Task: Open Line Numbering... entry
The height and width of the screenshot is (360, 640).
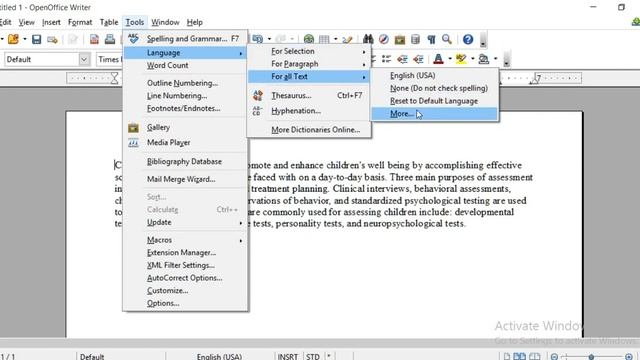Action: (185, 96)
